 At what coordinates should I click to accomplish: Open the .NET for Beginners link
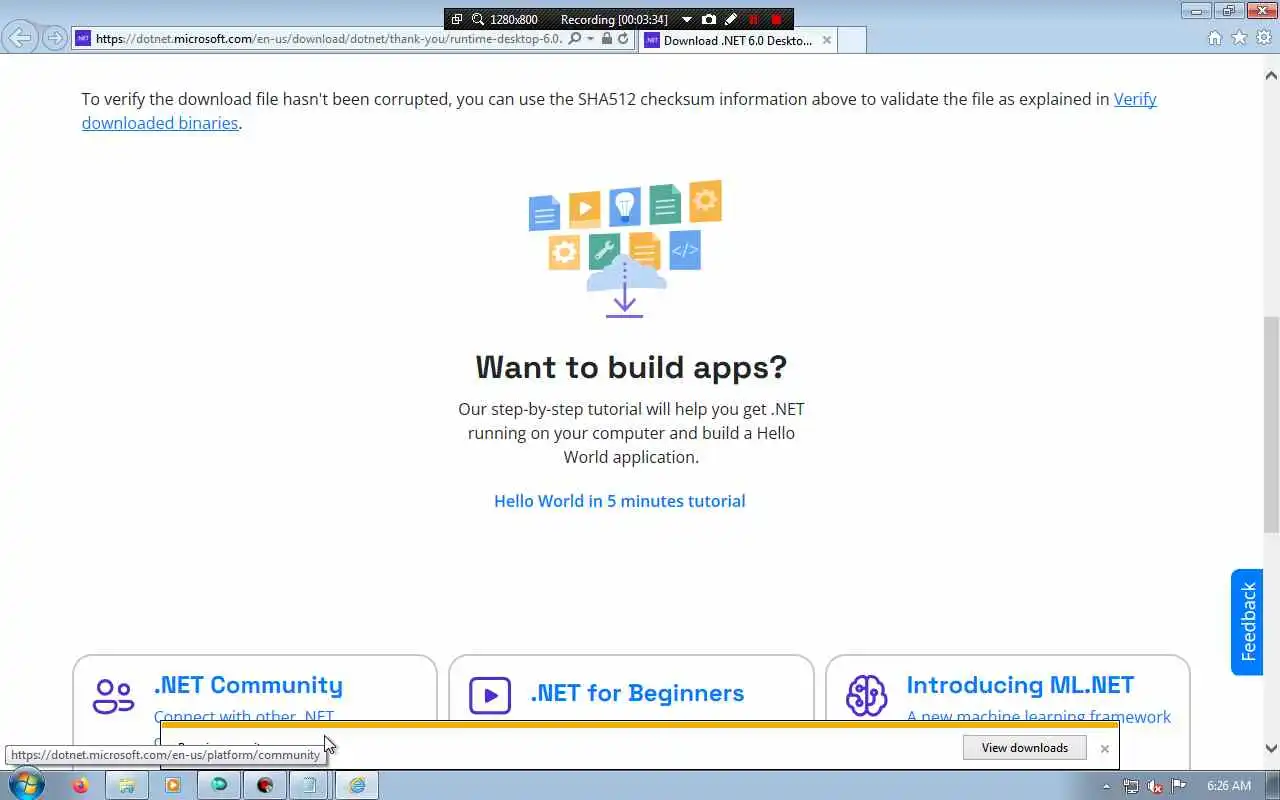point(637,693)
